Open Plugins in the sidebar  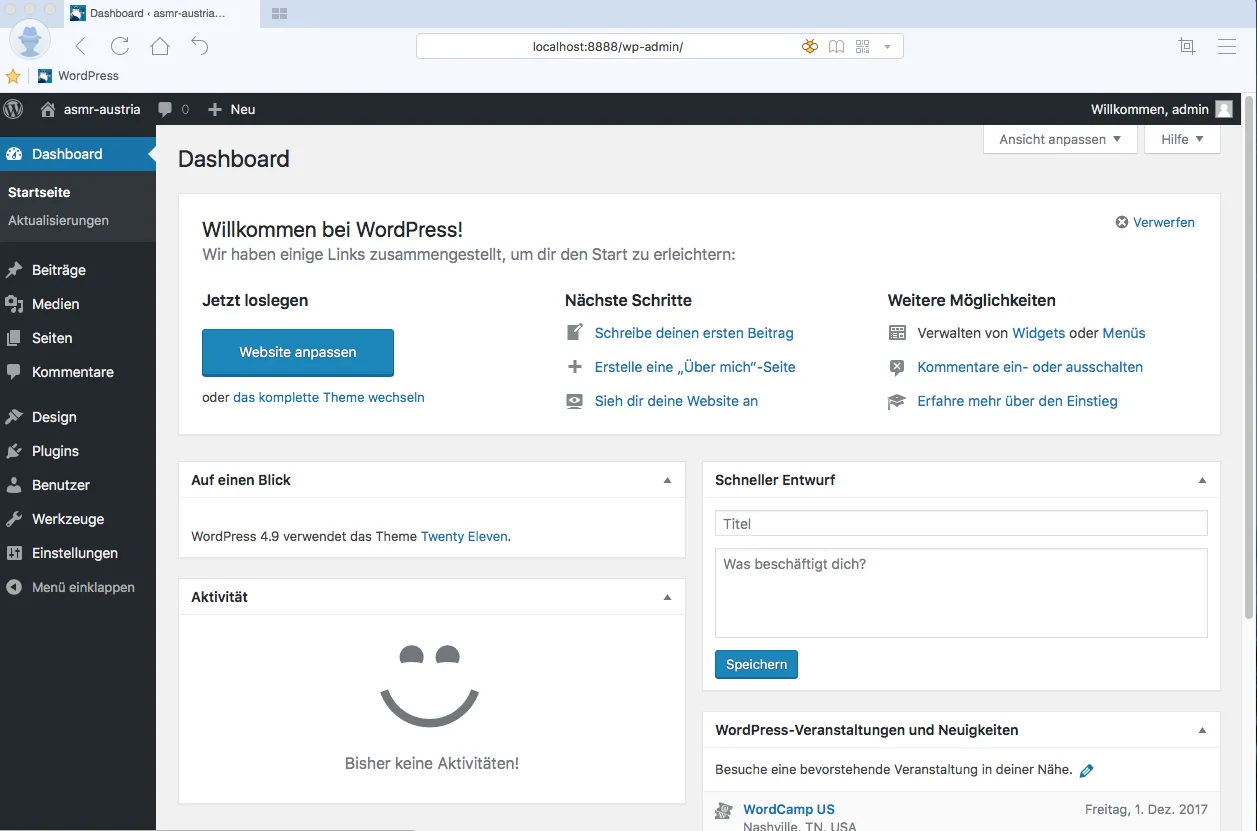[x=77, y=451]
